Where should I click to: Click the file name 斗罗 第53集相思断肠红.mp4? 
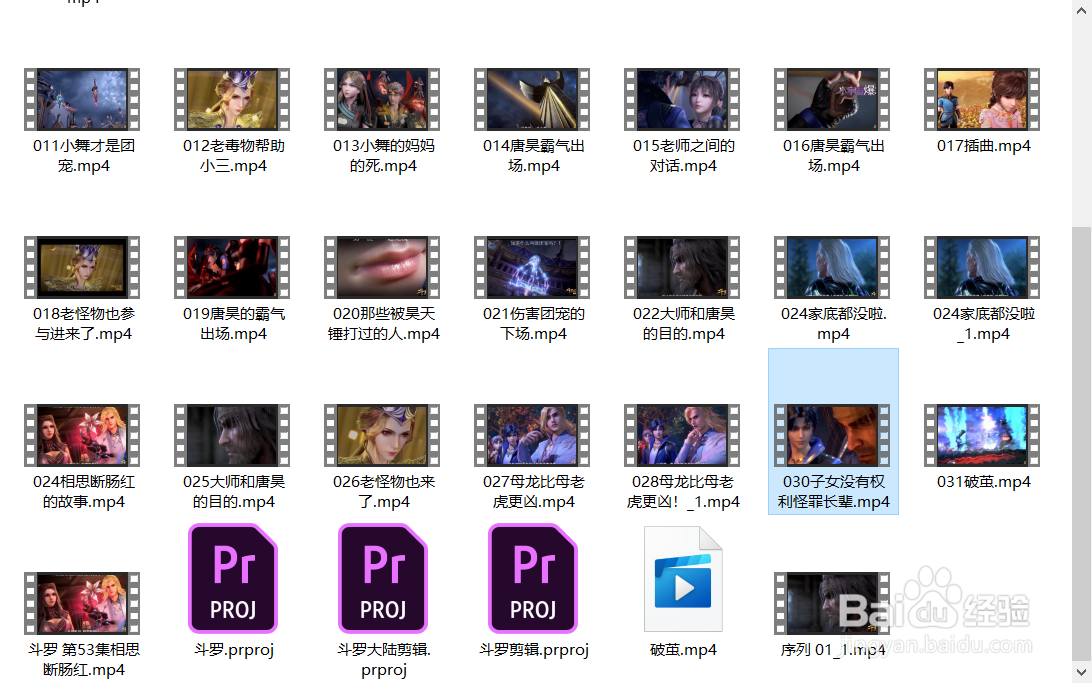pos(84,659)
